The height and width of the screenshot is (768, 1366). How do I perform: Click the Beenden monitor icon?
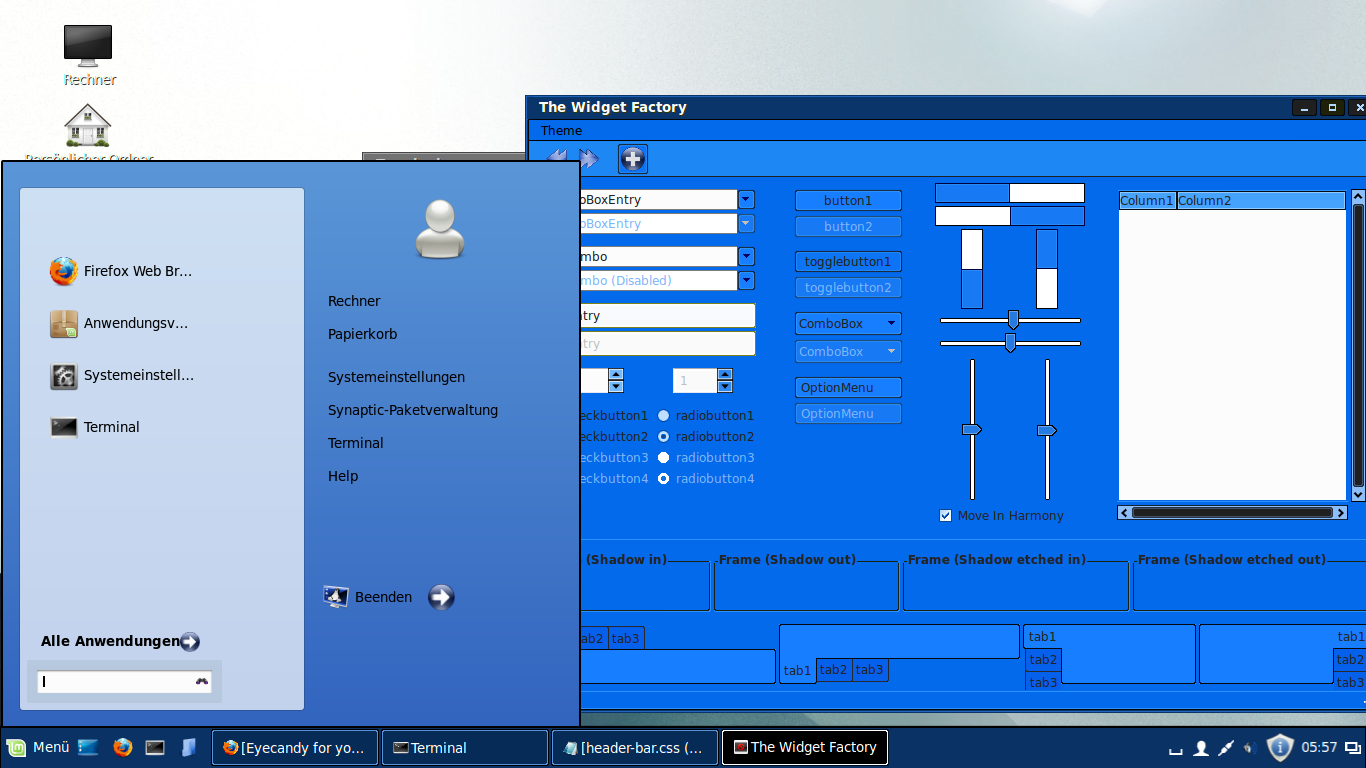(336, 597)
